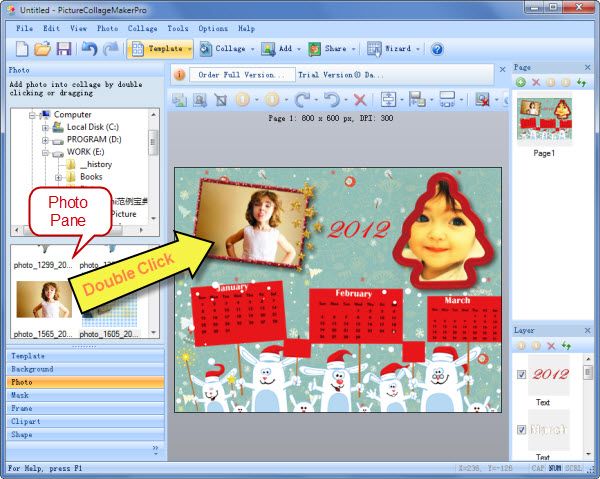The image size is (600, 479).
Task: Click the add portrait photo icon in edit toolbar
Action: (x=200, y=100)
